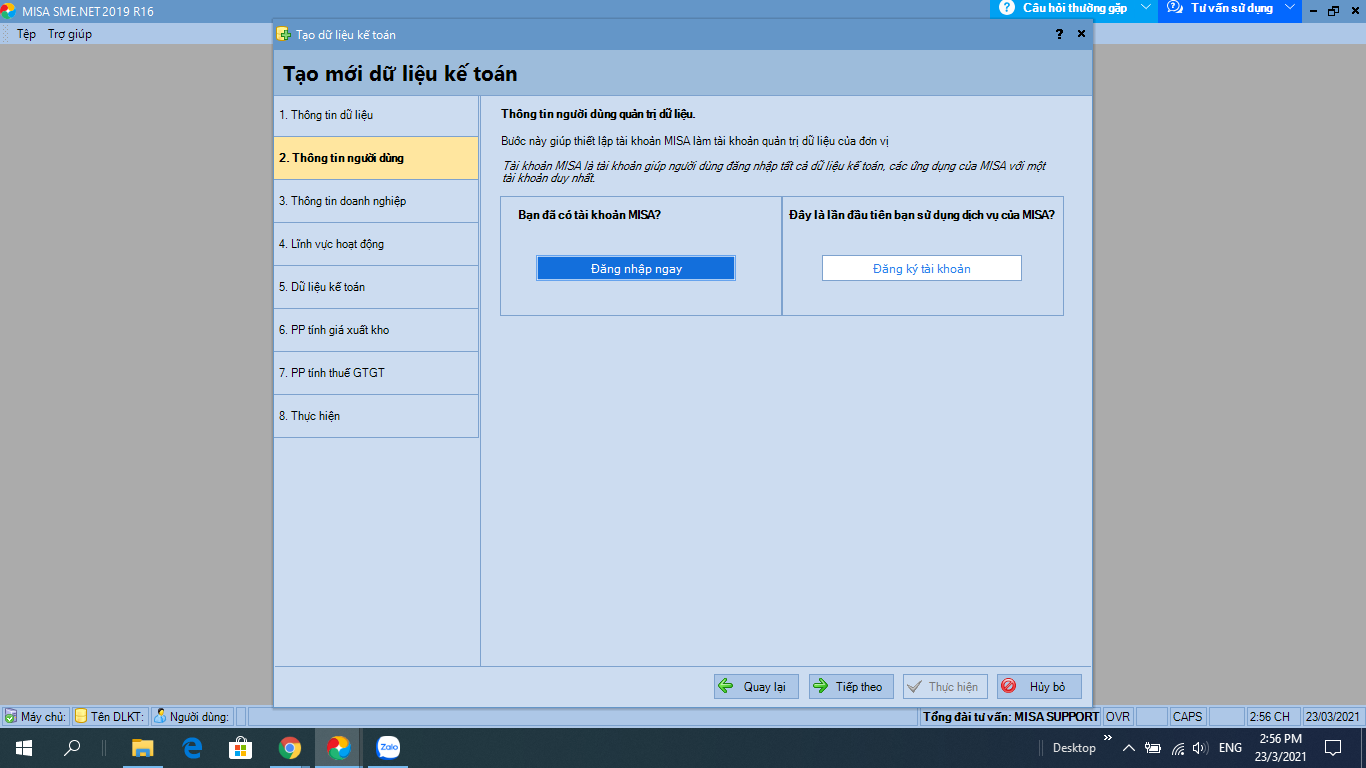
Task: Click the MISA SME.NET app icon in title bar
Action: [8, 10]
